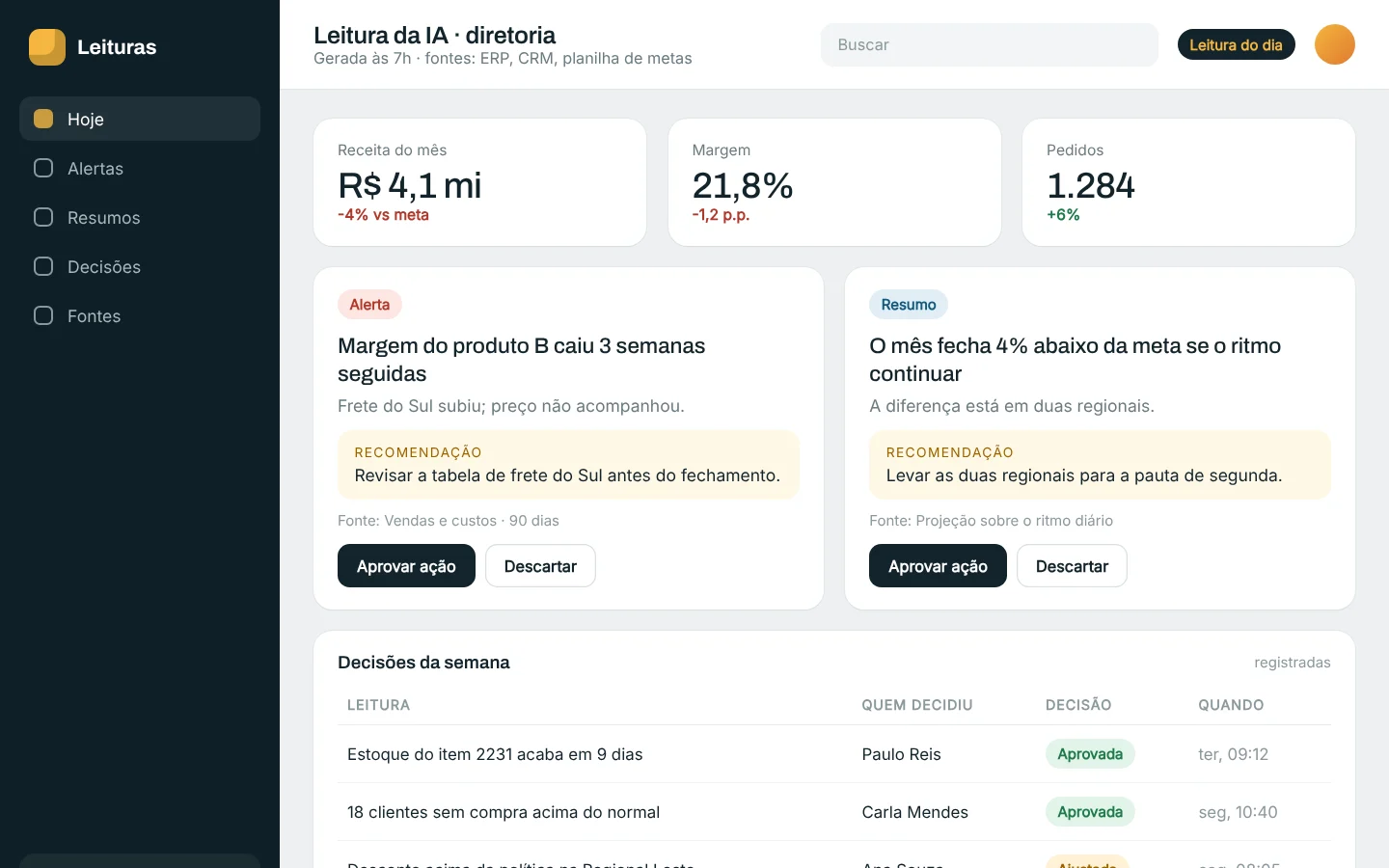Approve action on the month-close summary
The image size is (1389, 868).
click(x=938, y=566)
